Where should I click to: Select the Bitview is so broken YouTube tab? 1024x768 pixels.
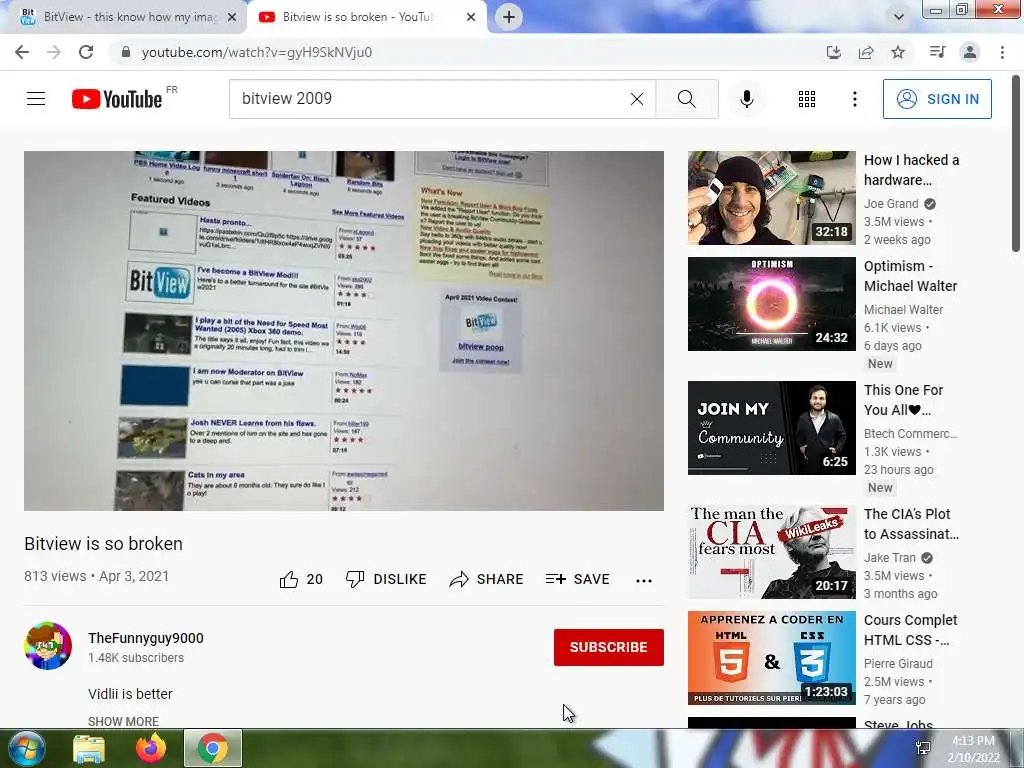tap(367, 17)
